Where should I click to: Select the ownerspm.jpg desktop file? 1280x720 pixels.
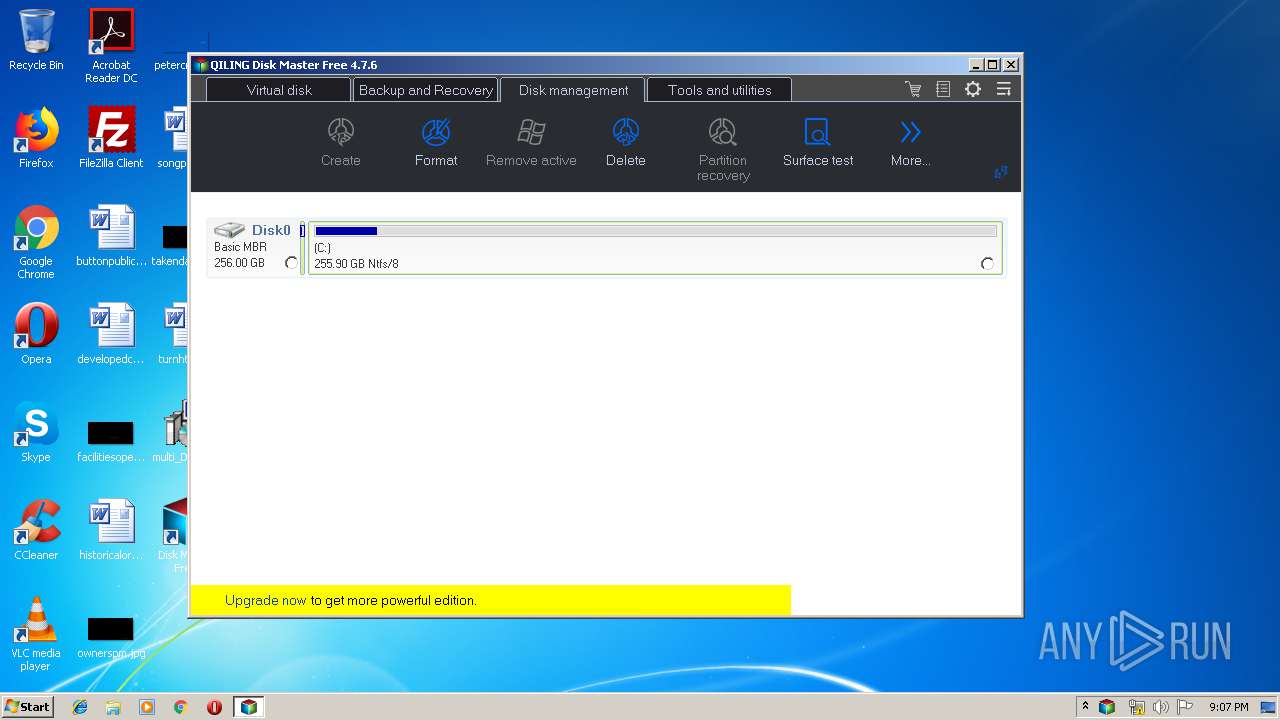coord(111,636)
